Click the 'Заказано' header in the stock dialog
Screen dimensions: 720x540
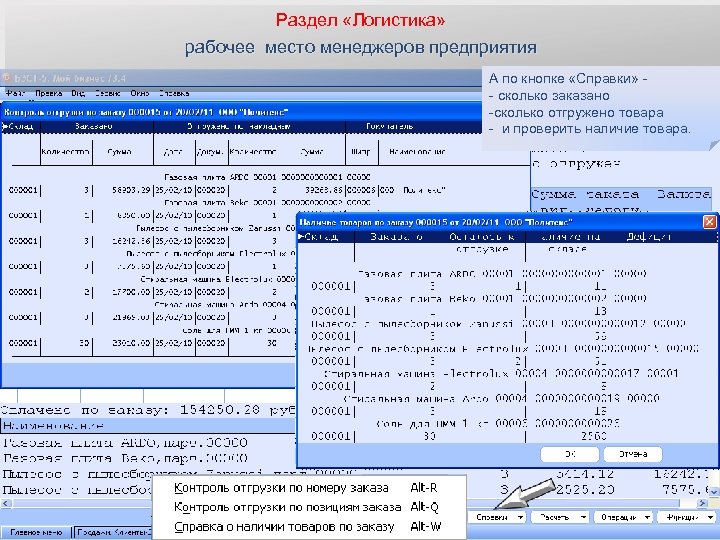[396, 237]
